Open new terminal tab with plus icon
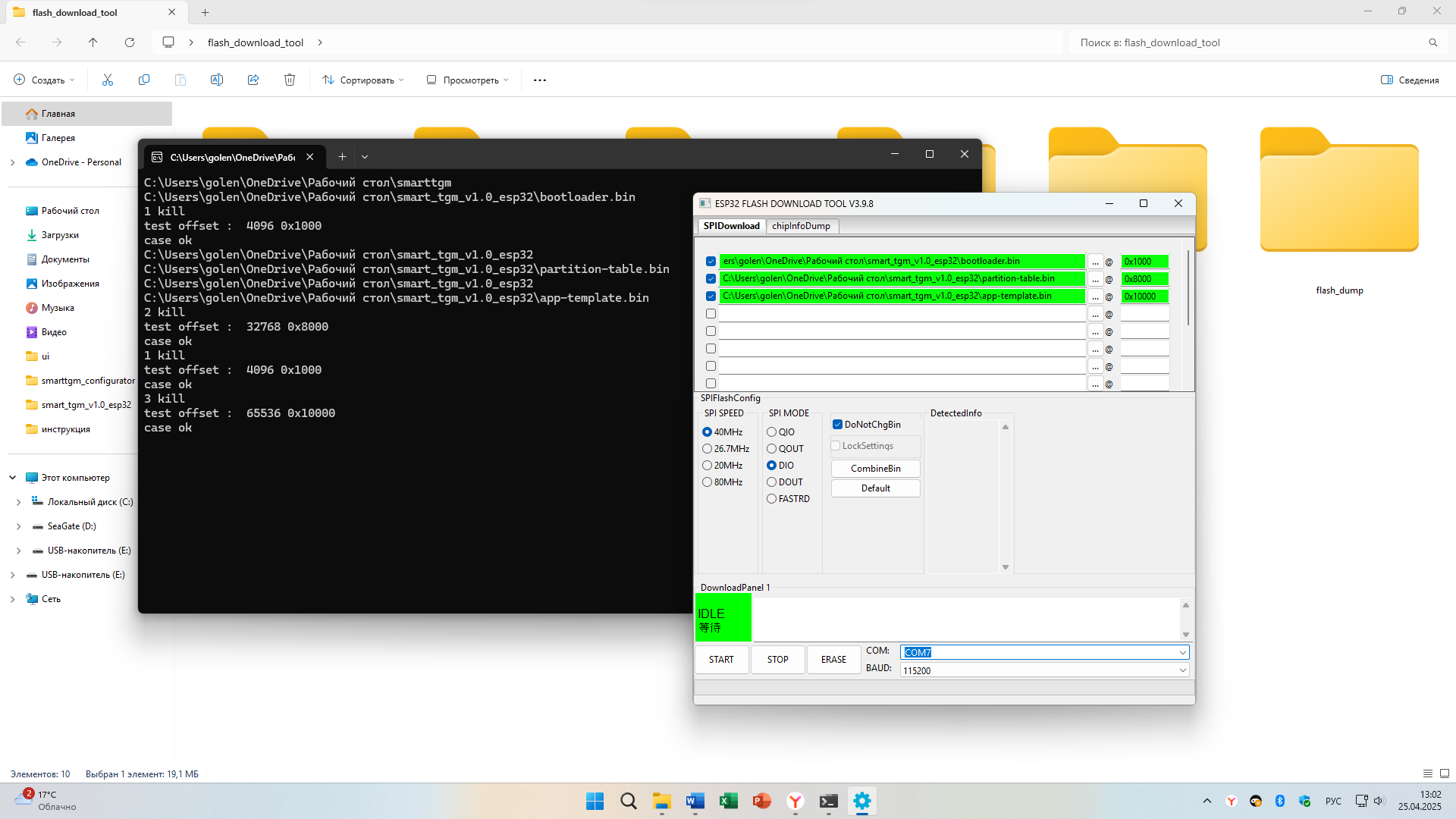The width and height of the screenshot is (1456, 819). [342, 157]
